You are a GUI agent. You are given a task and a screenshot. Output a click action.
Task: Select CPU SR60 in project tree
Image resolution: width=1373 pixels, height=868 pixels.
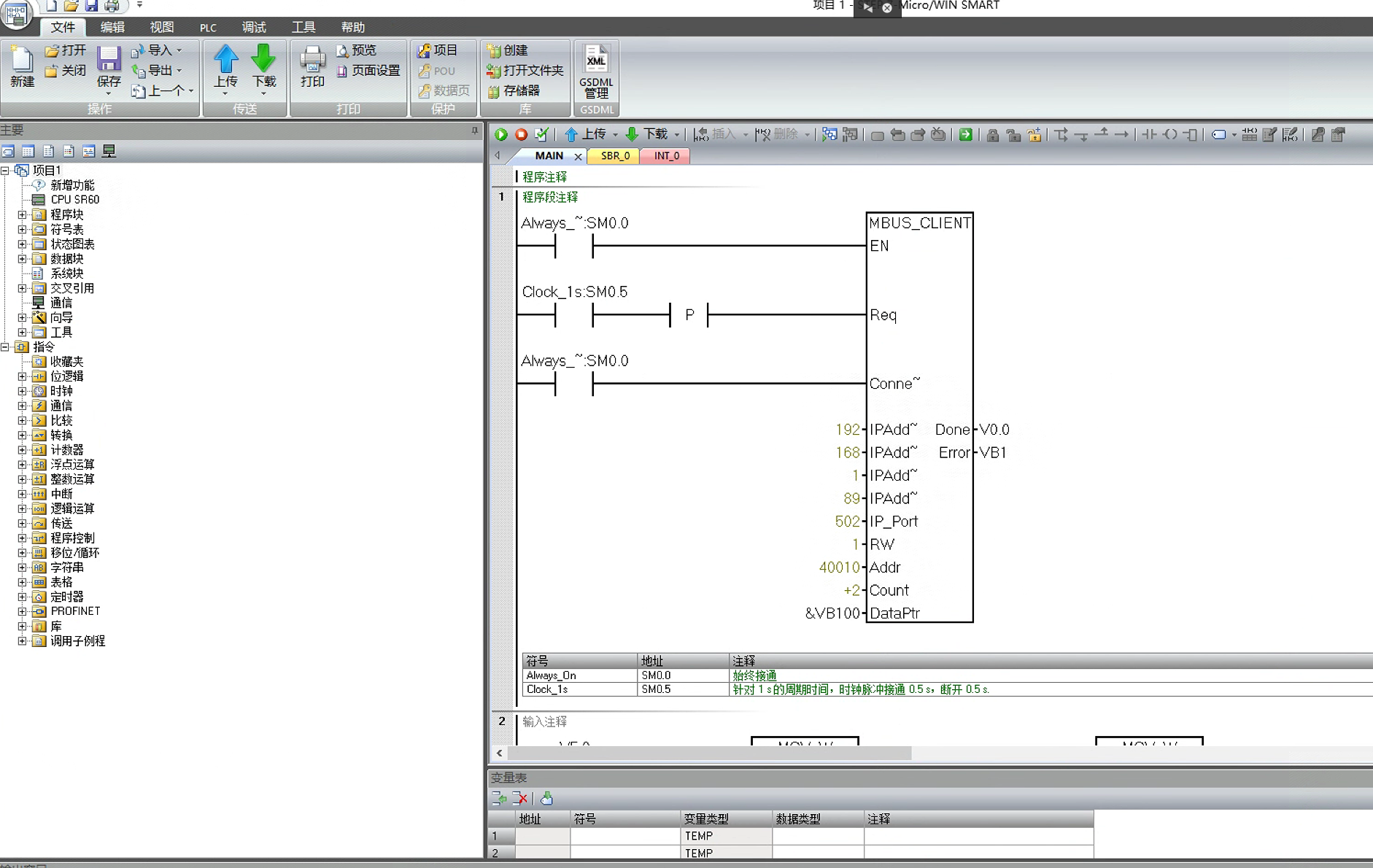tap(74, 199)
